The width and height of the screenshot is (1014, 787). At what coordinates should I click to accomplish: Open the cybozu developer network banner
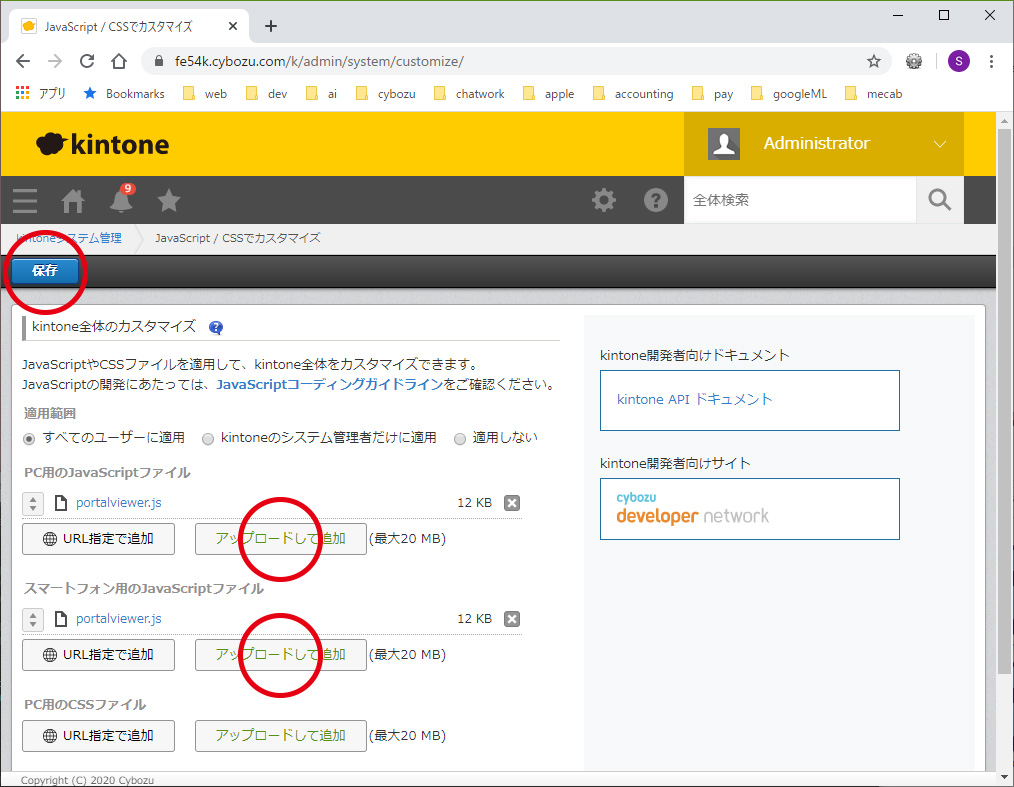click(x=750, y=509)
